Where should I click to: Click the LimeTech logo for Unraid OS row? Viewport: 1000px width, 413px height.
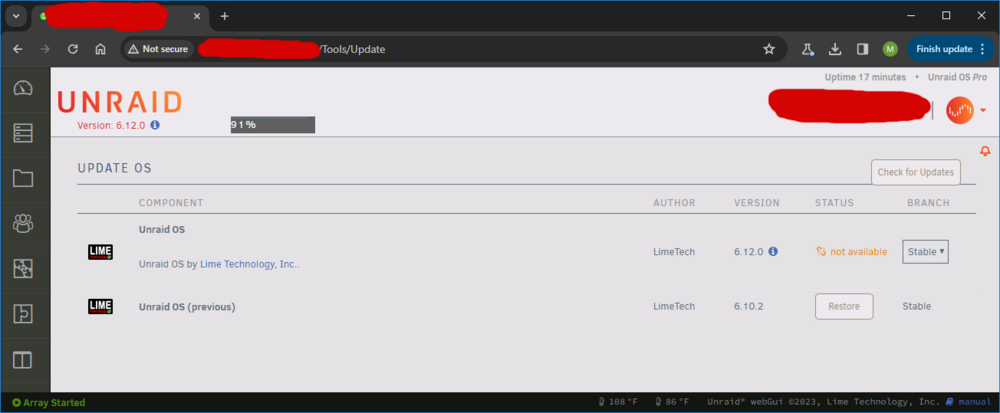click(100, 252)
